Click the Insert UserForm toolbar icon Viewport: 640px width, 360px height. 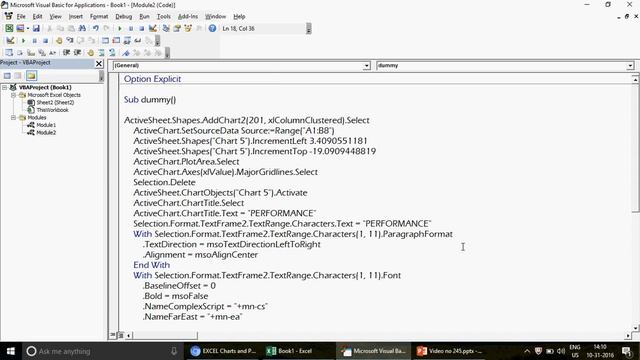pyautogui.click(x=20, y=28)
